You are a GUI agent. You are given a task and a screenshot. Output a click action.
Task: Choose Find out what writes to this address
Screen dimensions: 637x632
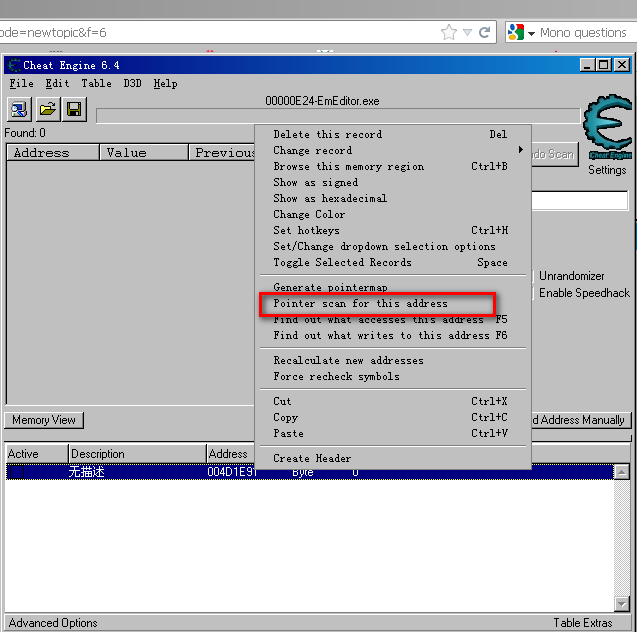click(393, 335)
